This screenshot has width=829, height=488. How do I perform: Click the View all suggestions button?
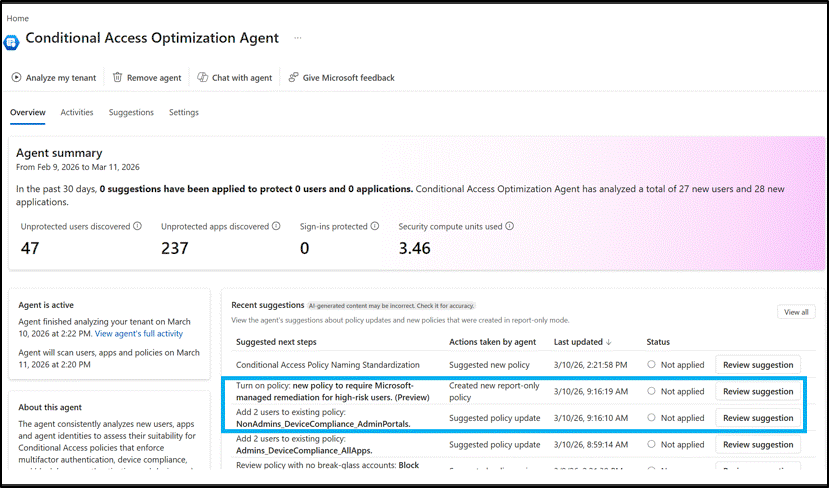point(796,312)
